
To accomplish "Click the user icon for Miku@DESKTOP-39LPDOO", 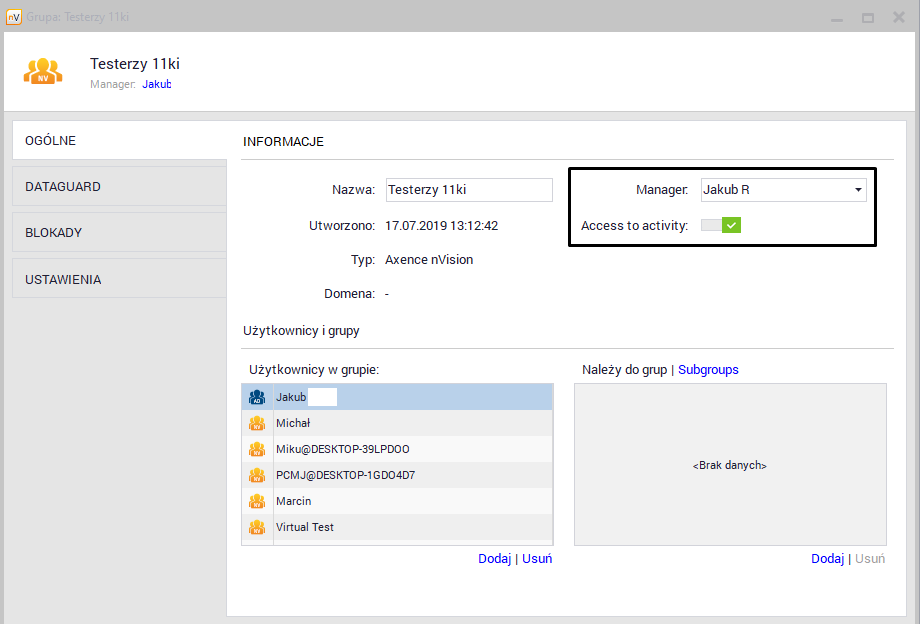I will (258, 448).
